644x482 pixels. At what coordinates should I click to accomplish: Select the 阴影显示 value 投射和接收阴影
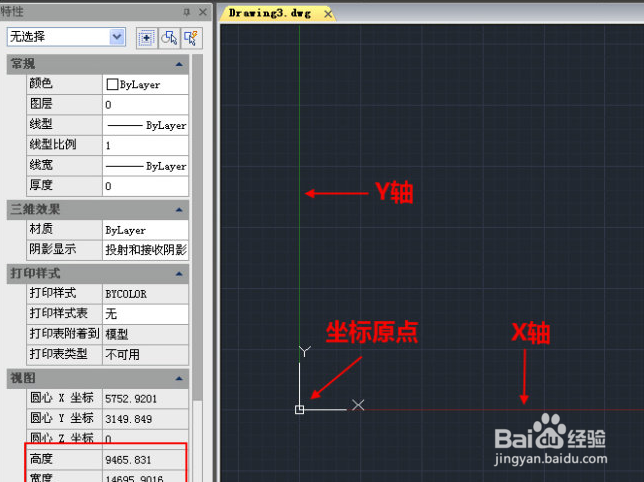coord(145,250)
